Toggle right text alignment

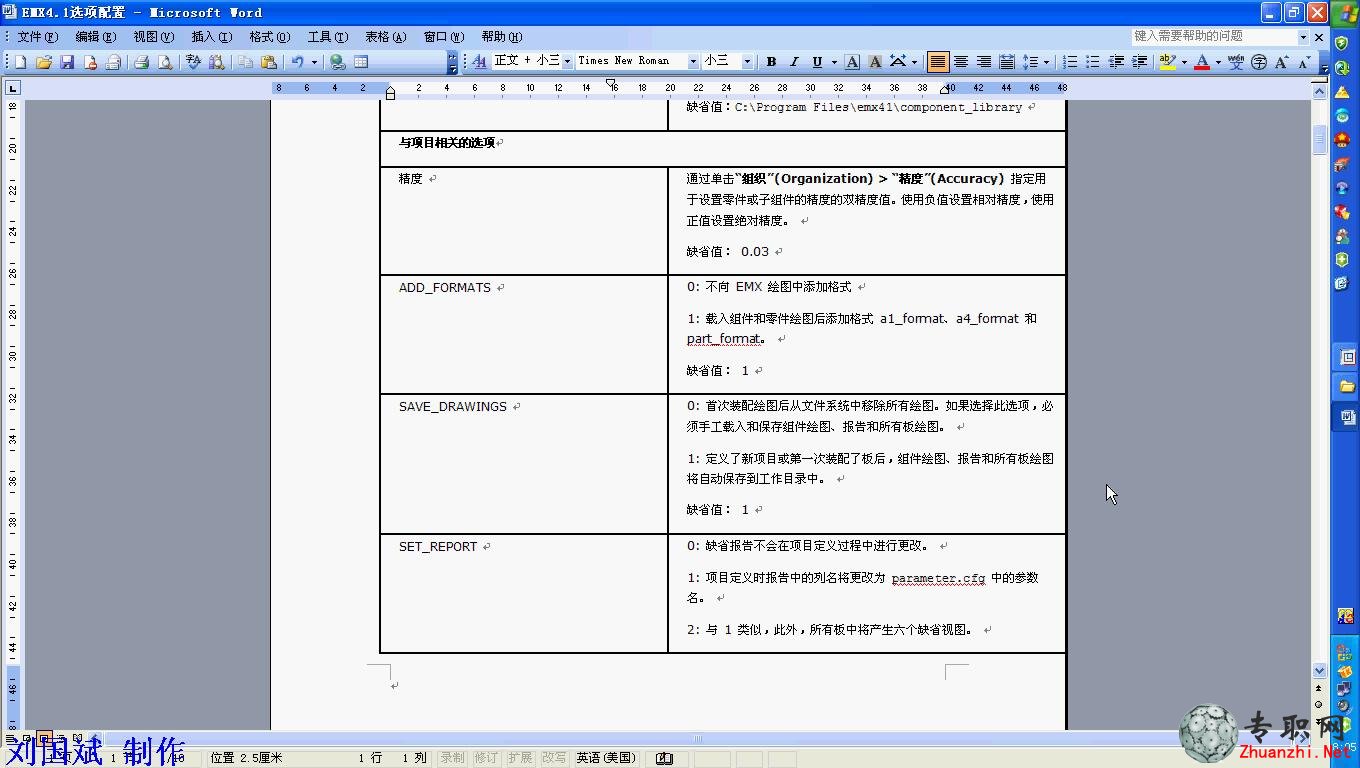[984, 62]
